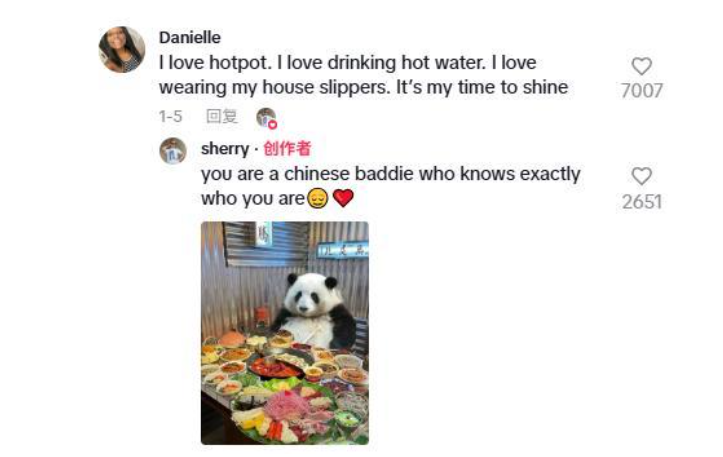Click the red heart emoji in reply

[343, 198]
